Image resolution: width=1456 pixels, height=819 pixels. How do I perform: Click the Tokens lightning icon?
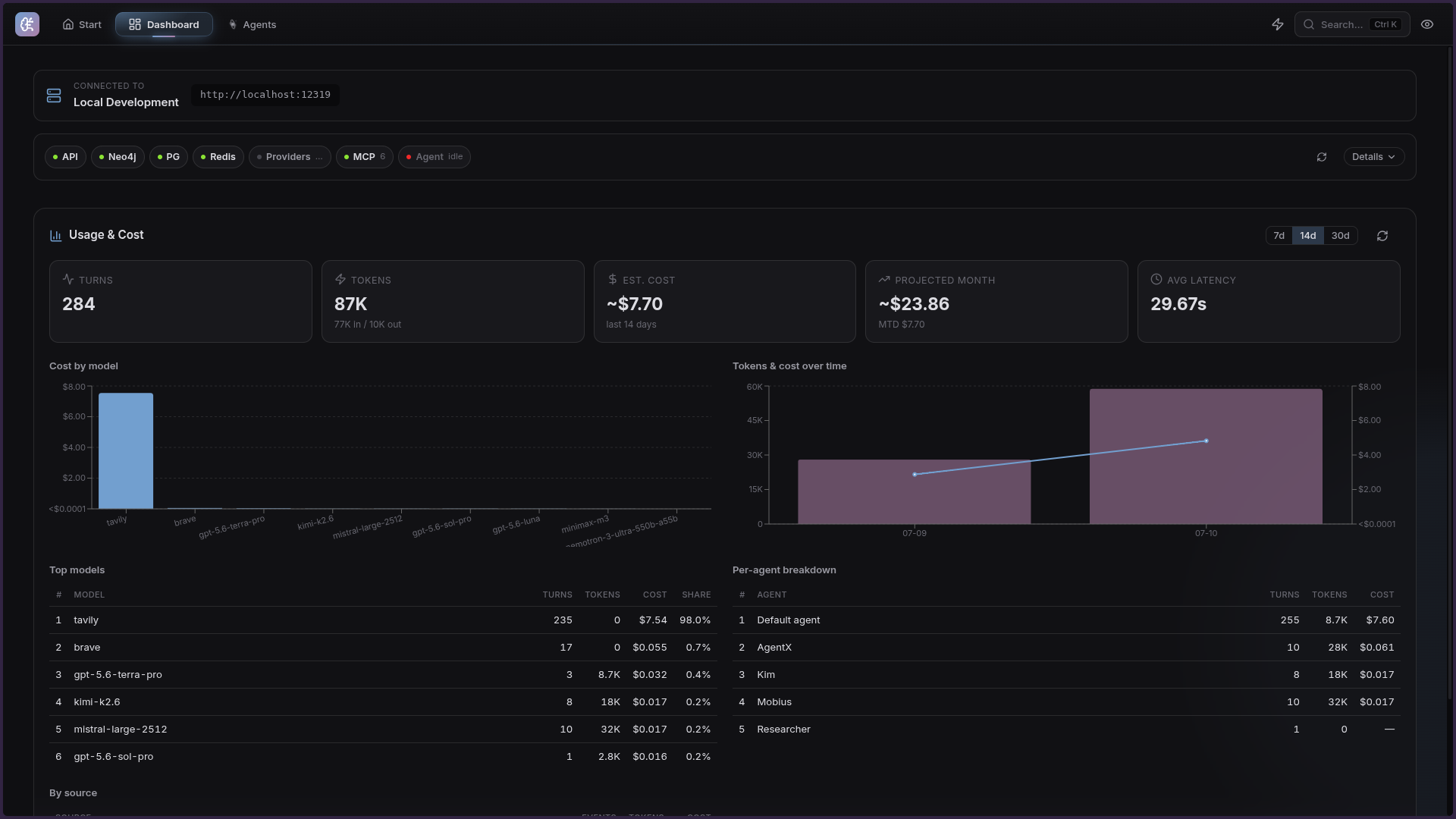click(x=340, y=279)
